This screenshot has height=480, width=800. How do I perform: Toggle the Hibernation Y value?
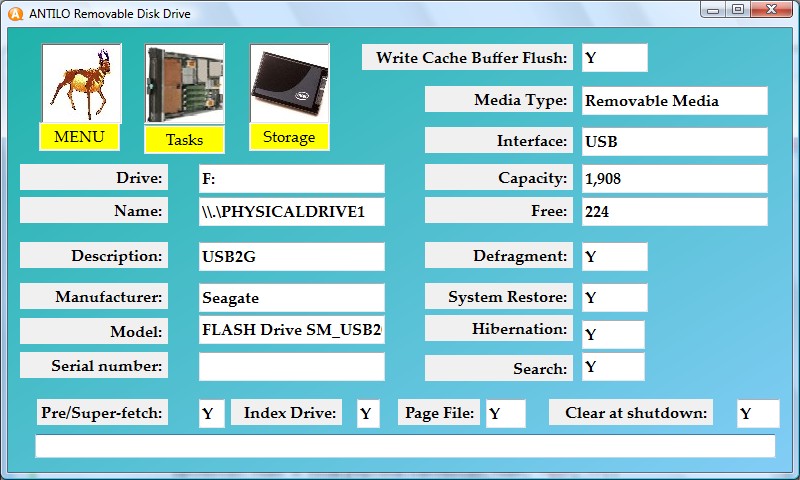click(613, 334)
